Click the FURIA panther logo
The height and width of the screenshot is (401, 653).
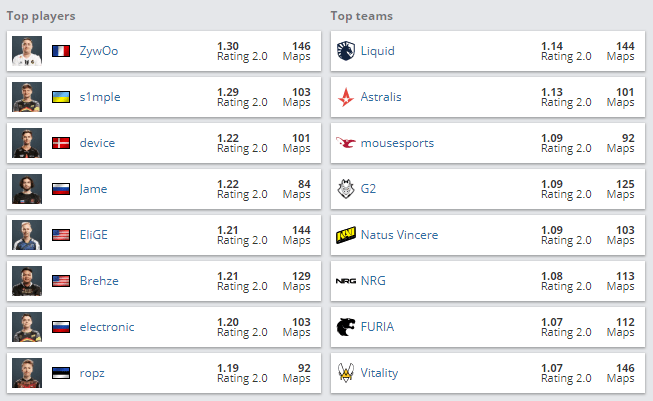click(x=345, y=327)
